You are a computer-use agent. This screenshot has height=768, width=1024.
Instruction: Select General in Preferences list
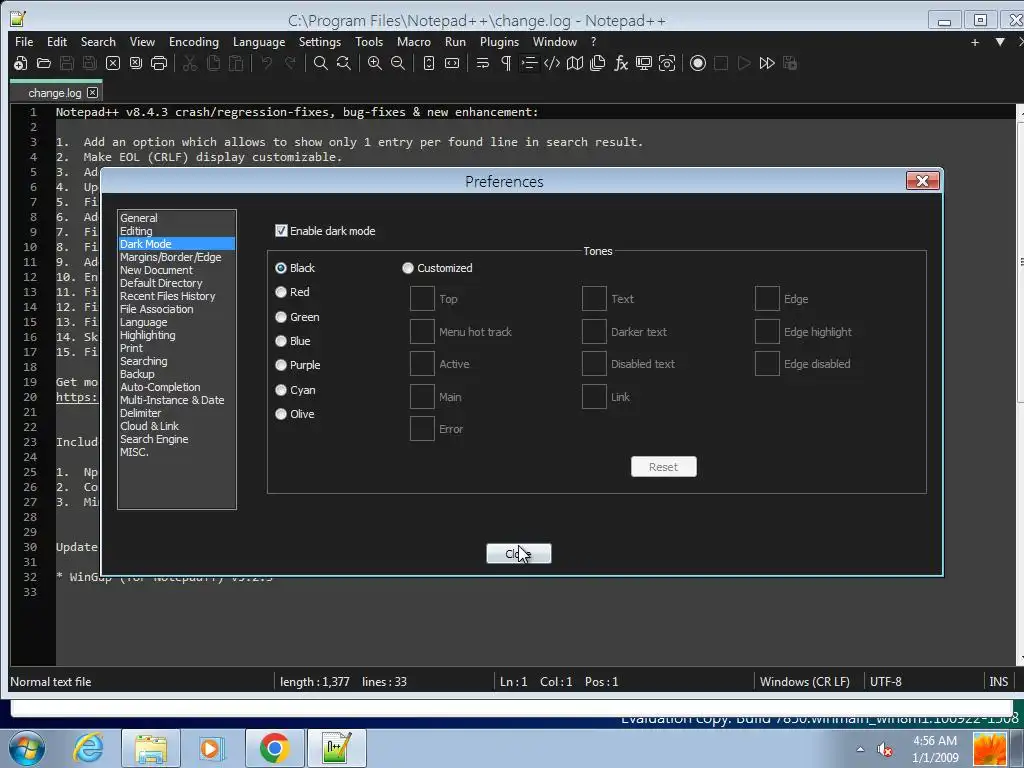pos(138,218)
